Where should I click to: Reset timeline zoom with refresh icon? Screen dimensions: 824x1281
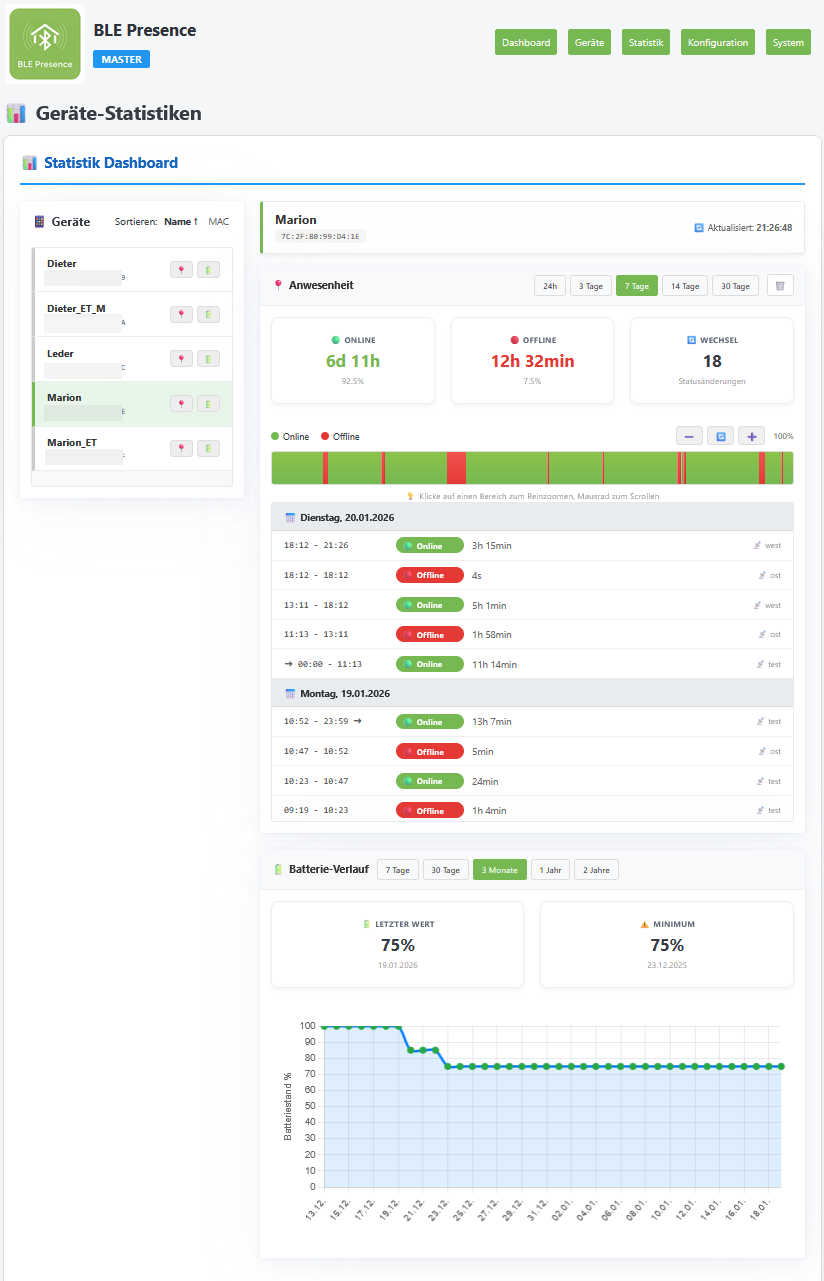pyautogui.click(x=720, y=436)
